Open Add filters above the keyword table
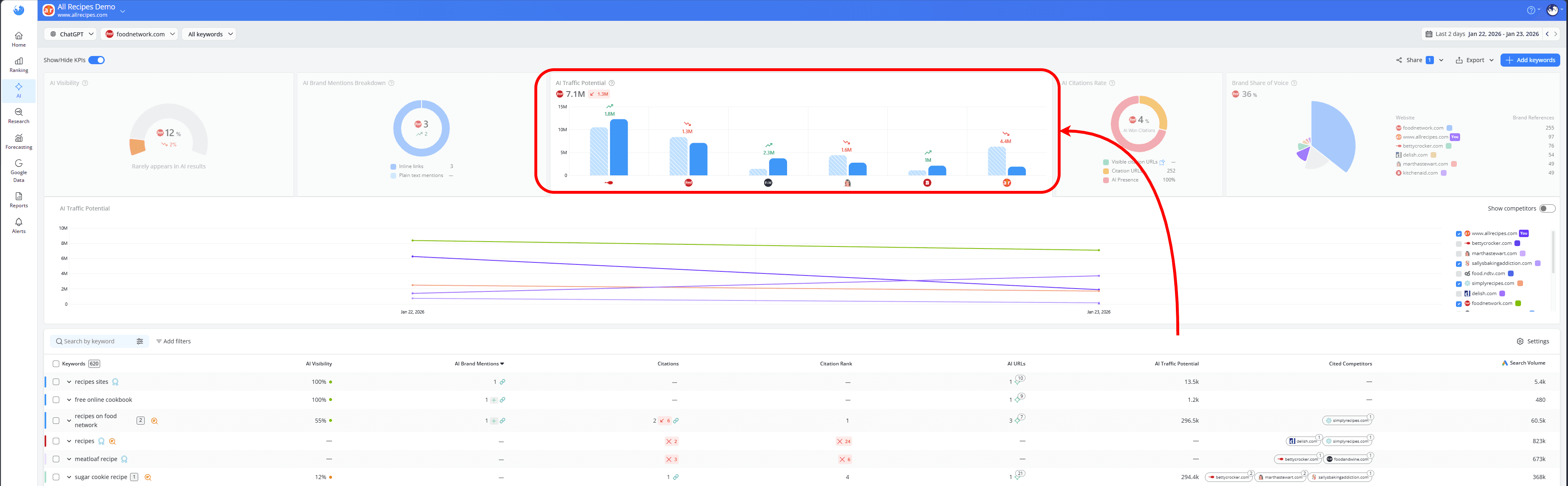Image resolution: width=1568 pixels, height=486 pixels. click(173, 341)
